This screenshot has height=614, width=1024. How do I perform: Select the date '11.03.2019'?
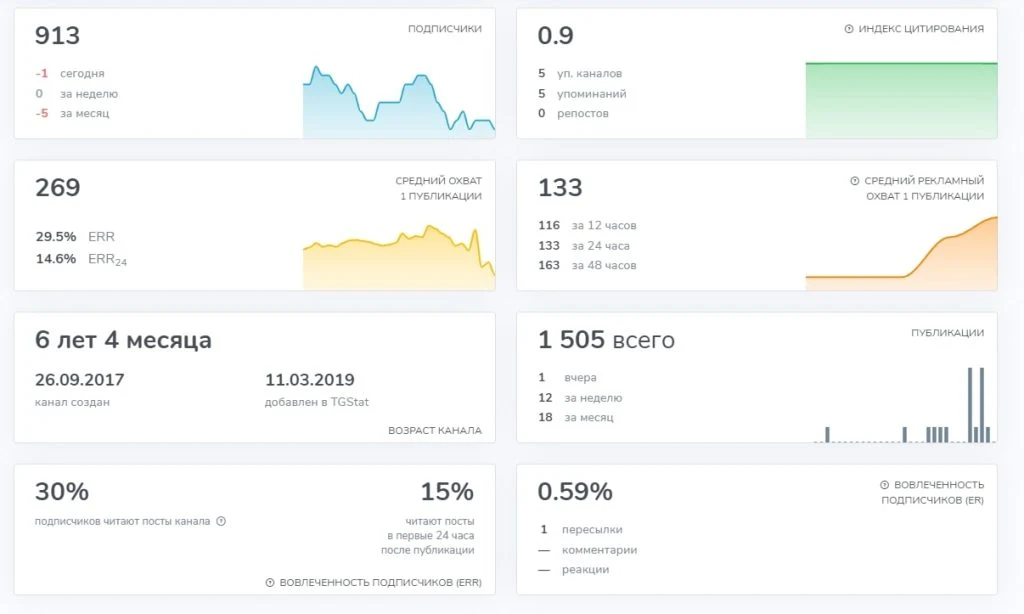tap(310, 380)
